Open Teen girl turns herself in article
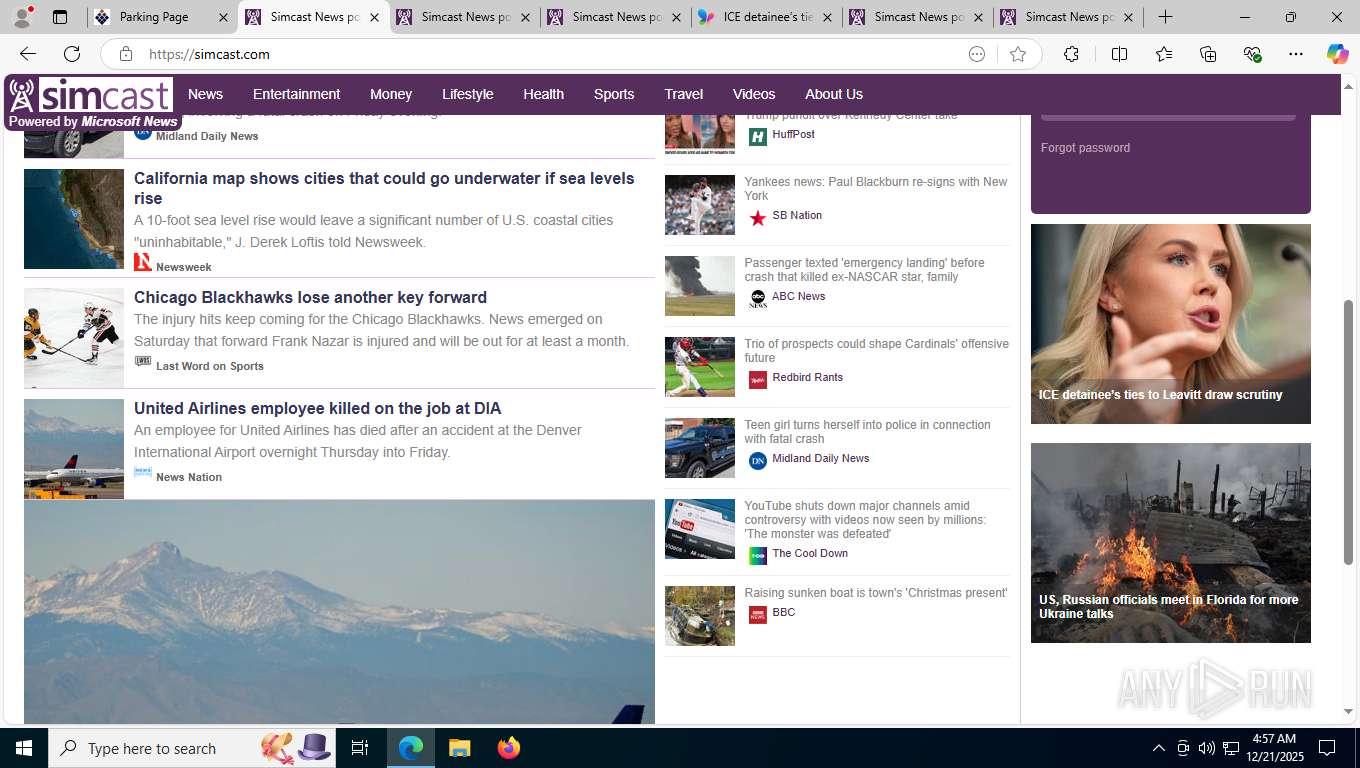This screenshot has height=768, width=1360. coord(867,432)
